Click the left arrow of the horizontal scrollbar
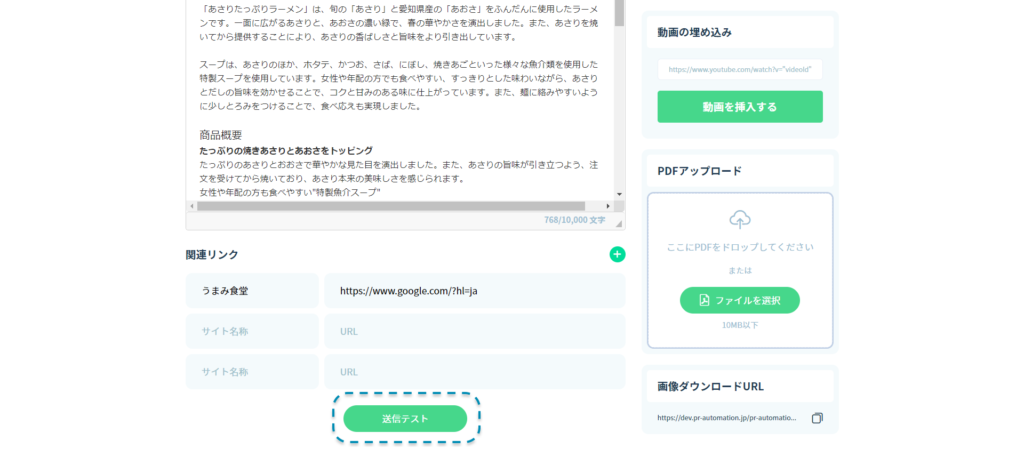The height and width of the screenshot is (449, 1024). click(x=192, y=206)
